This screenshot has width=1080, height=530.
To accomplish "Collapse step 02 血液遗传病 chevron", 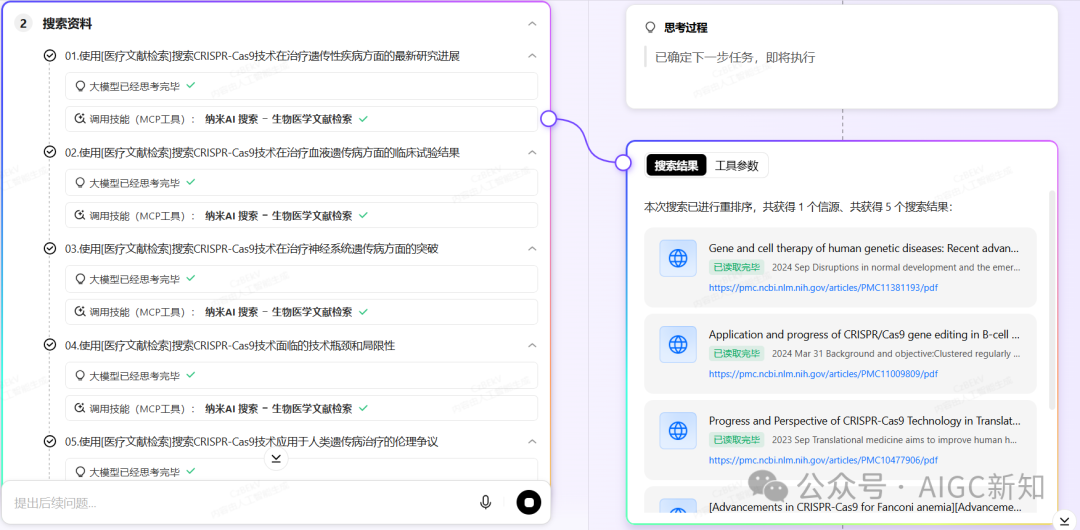I will [532, 152].
